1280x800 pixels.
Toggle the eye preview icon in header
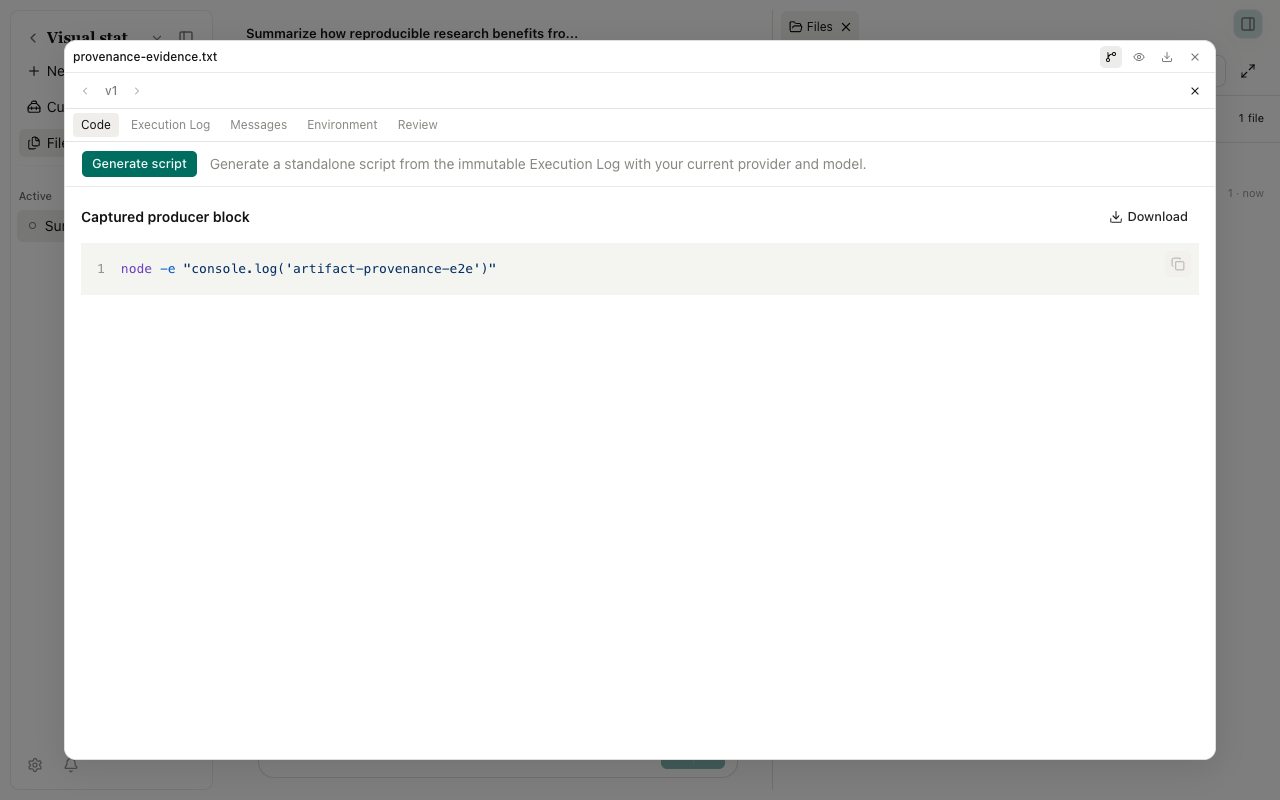(x=1139, y=57)
